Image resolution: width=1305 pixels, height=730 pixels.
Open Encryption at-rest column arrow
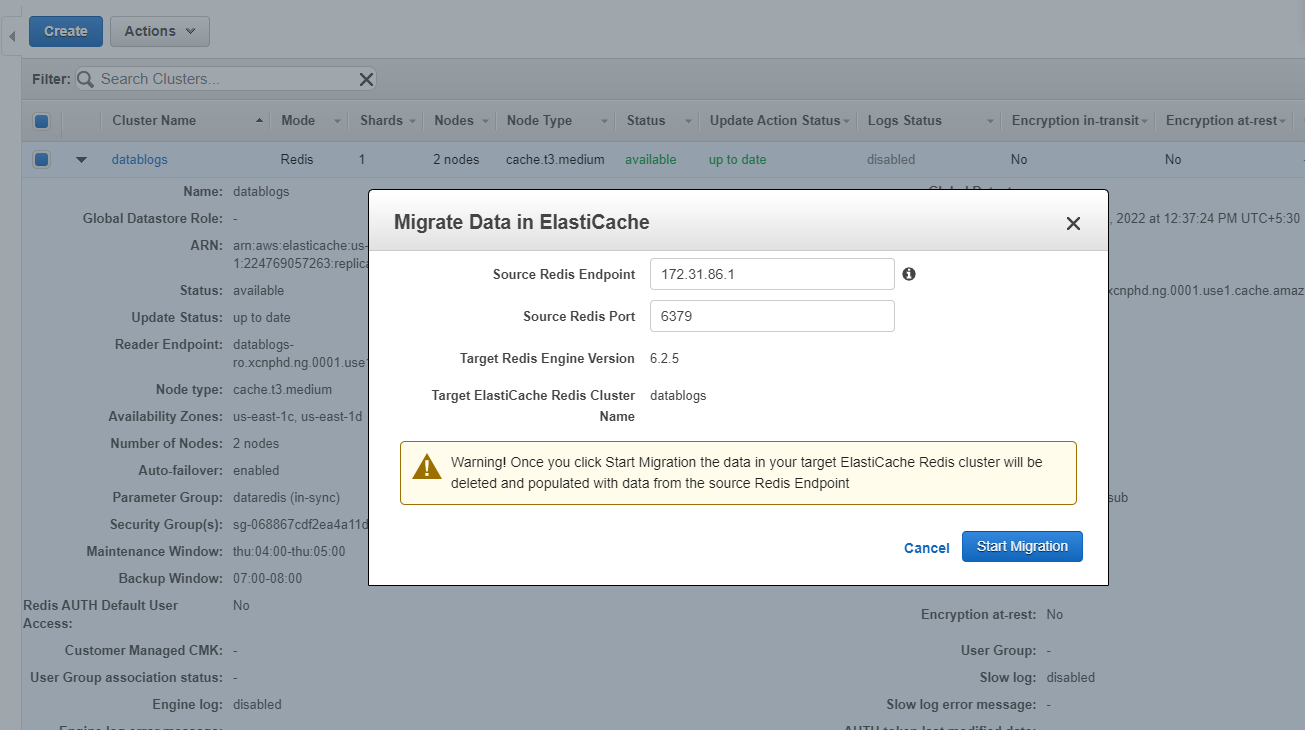1284,121
